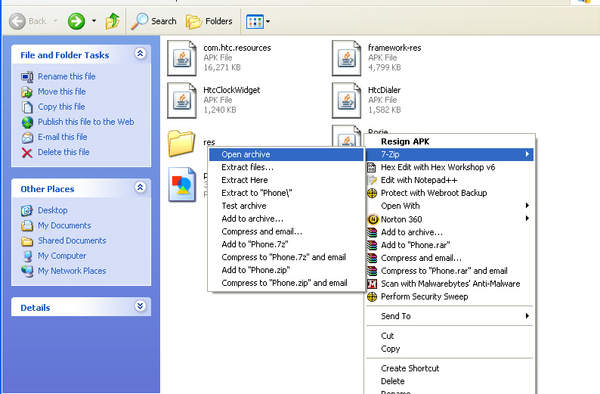600x394 pixels.
Task: Choose Protect with Webroot Backup
Action: tap(450, 193)
